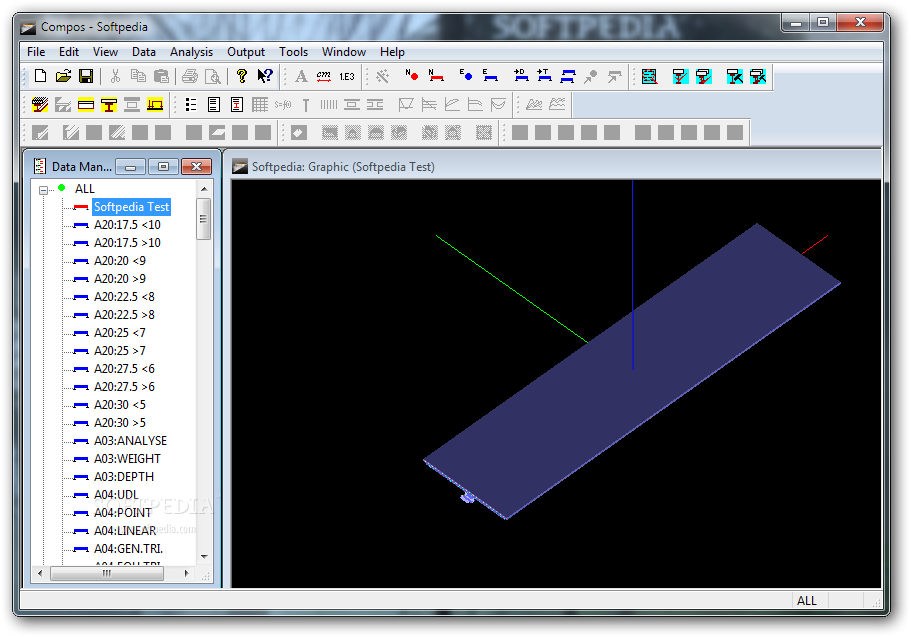The image size is (911, 637).
Task: Minimize the Data Manager panel
Action: coord(130,167)
